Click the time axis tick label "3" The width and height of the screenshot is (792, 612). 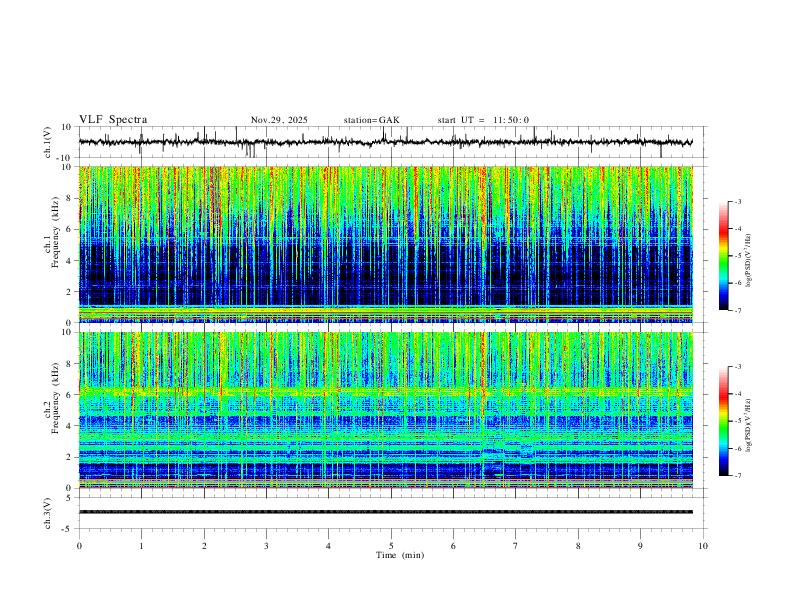[266, 546]
